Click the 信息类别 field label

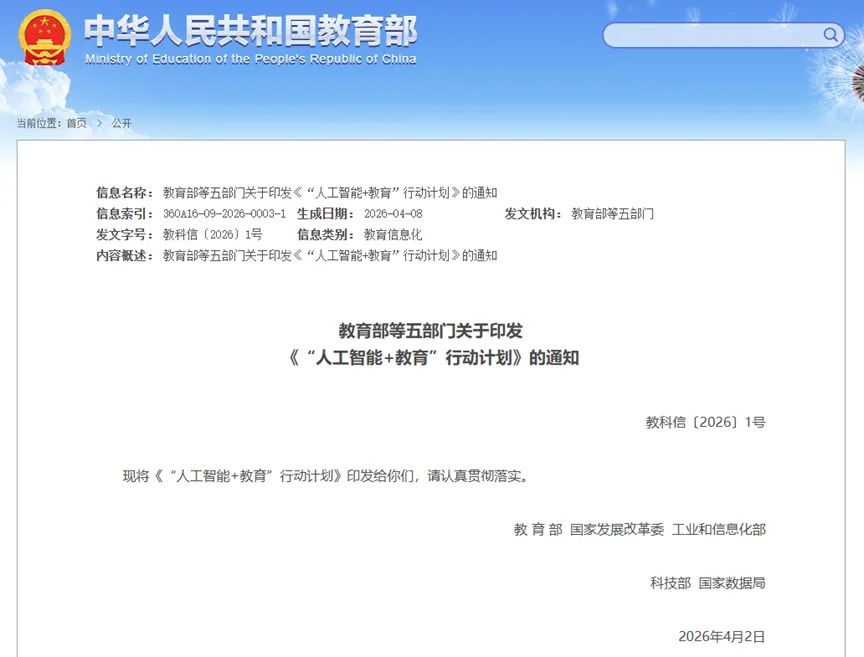coord(325,235)
